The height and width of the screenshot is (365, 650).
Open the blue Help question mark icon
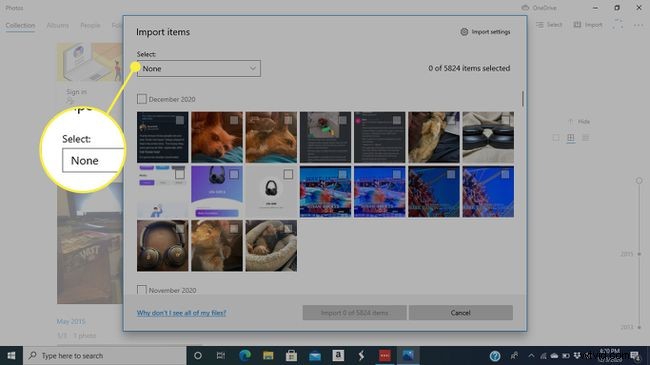[x=495, y=355]
